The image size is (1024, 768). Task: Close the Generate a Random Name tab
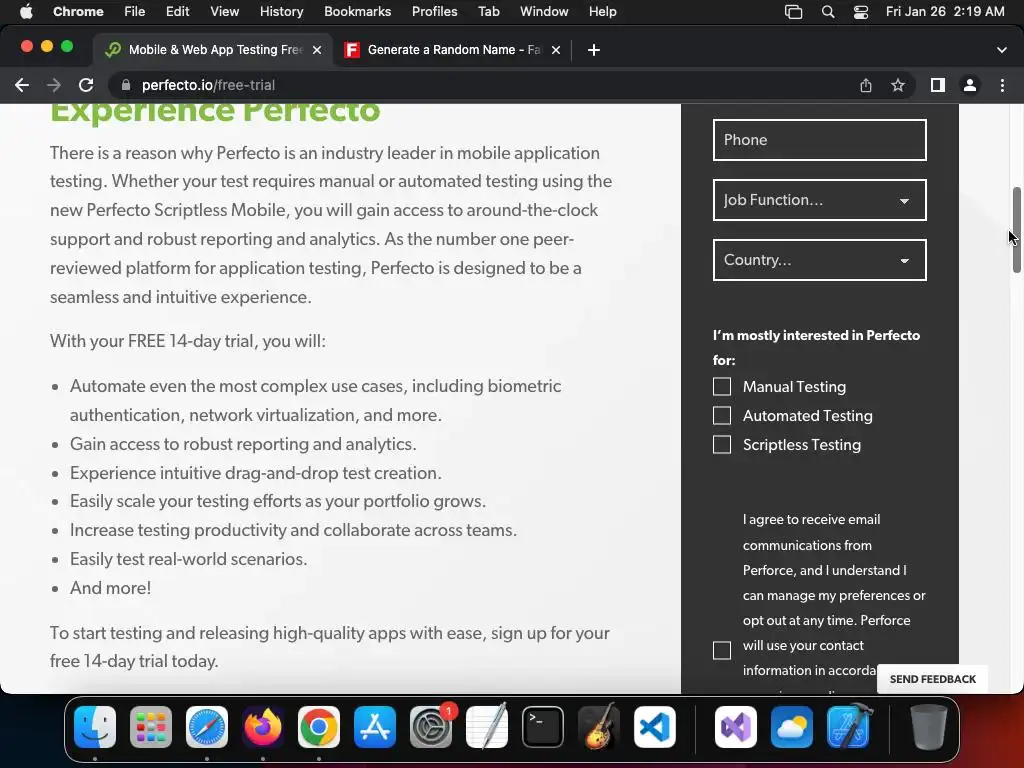[556, 50]
